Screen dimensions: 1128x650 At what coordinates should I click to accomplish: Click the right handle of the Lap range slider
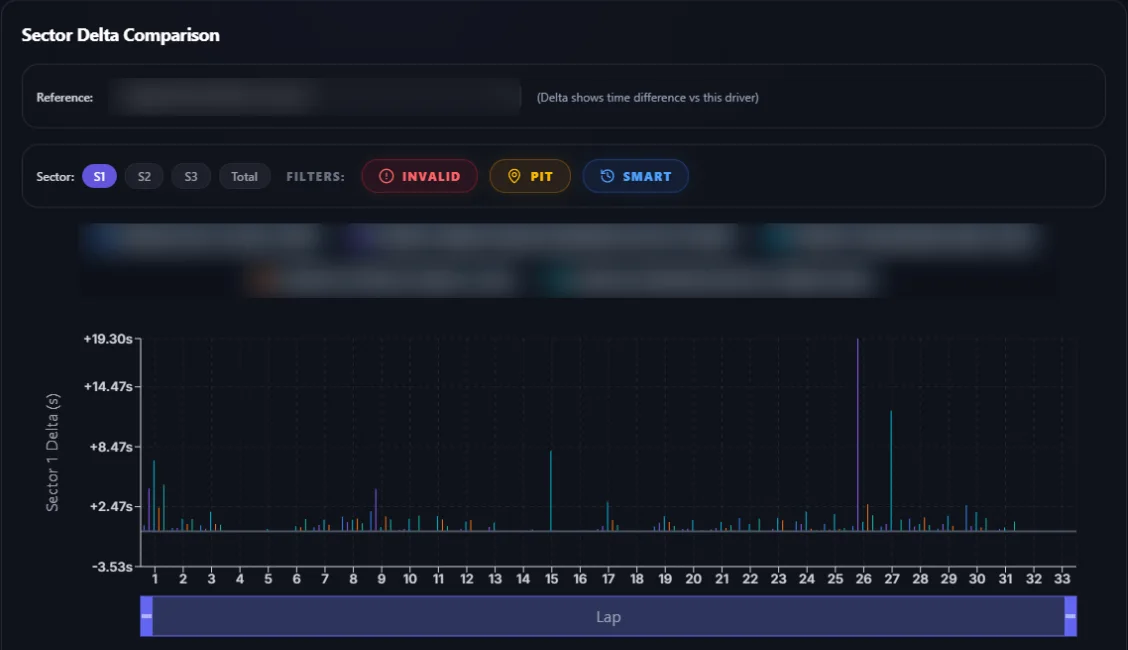[1070, 616]
